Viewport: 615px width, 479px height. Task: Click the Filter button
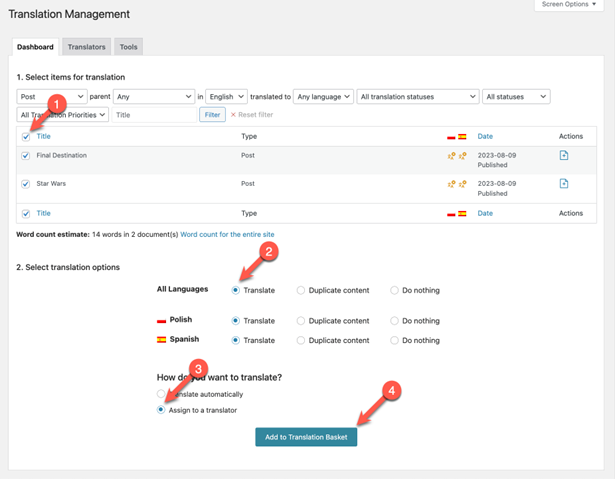pos(212,115)
